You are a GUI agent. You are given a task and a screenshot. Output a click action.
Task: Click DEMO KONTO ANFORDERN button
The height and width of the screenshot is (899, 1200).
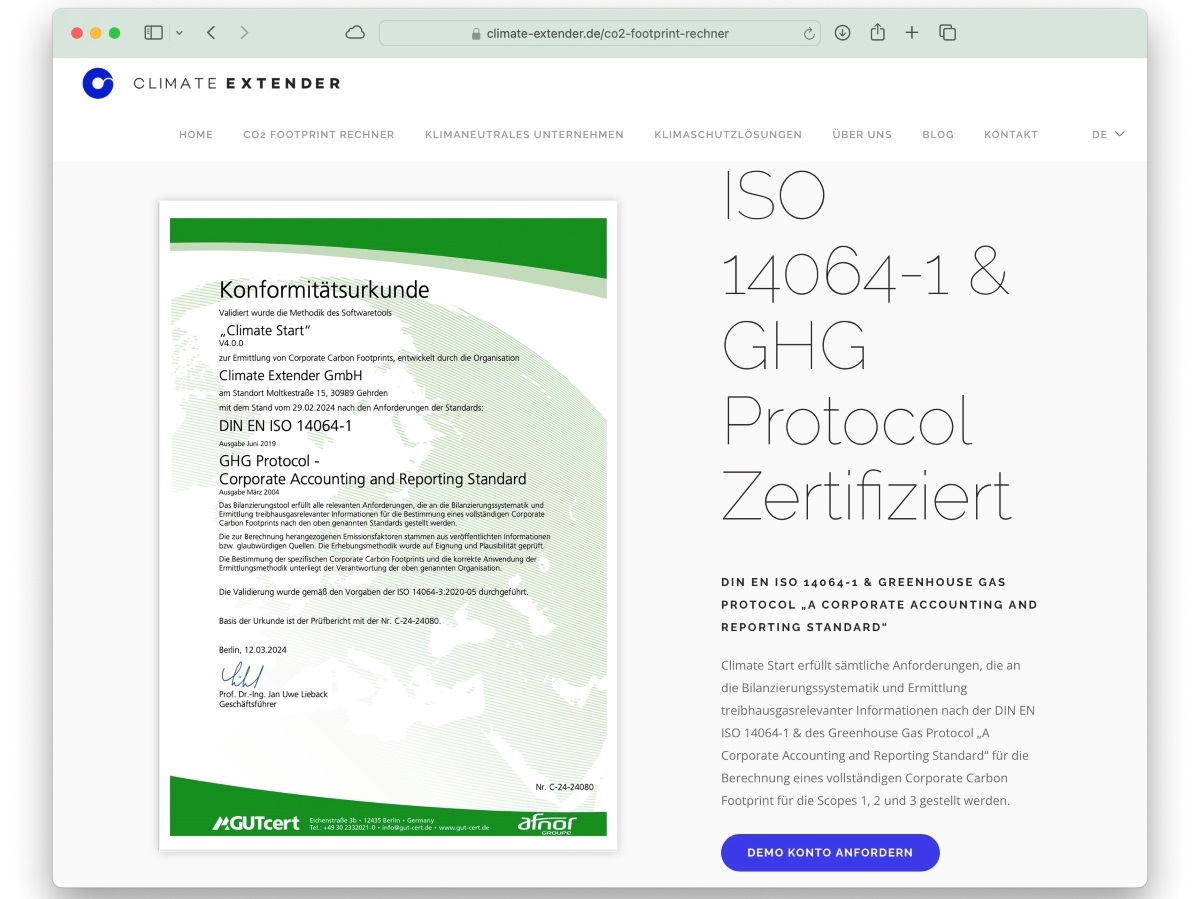[x=830, y=853]
